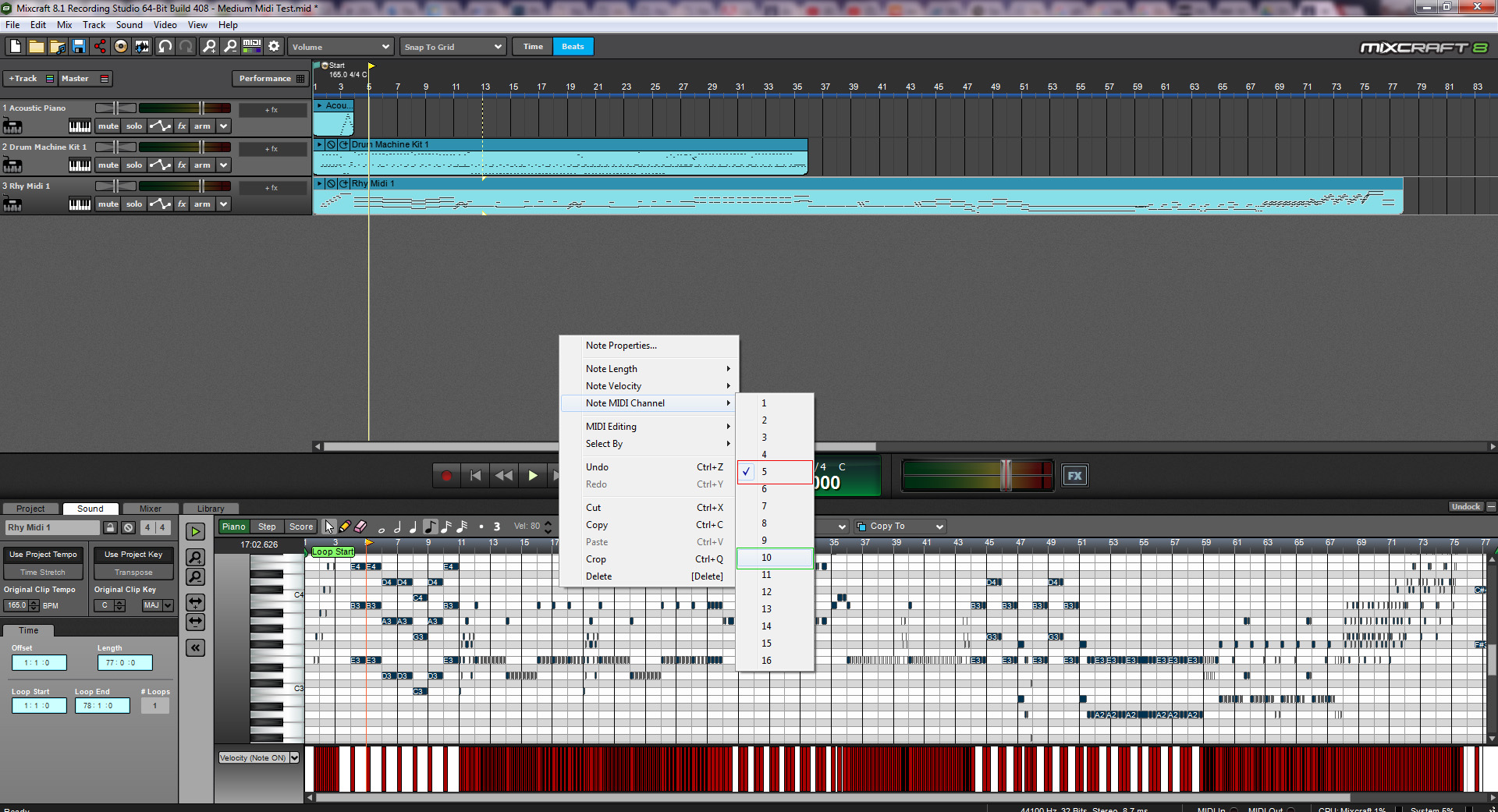
Task: Open the Snap To Grid dropdown
Action: pyautogui.click(x=453, y=47)
